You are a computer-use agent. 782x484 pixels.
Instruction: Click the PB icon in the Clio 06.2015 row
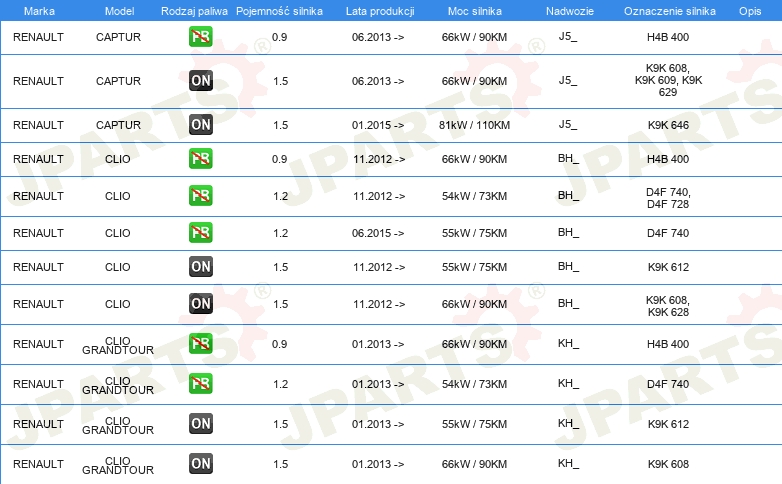pyautogui.click(x=200, y=232)
